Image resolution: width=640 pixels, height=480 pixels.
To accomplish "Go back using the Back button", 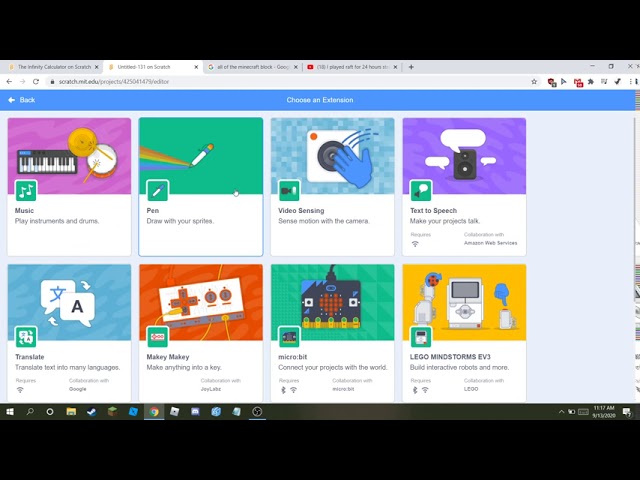I will point(21,100).
